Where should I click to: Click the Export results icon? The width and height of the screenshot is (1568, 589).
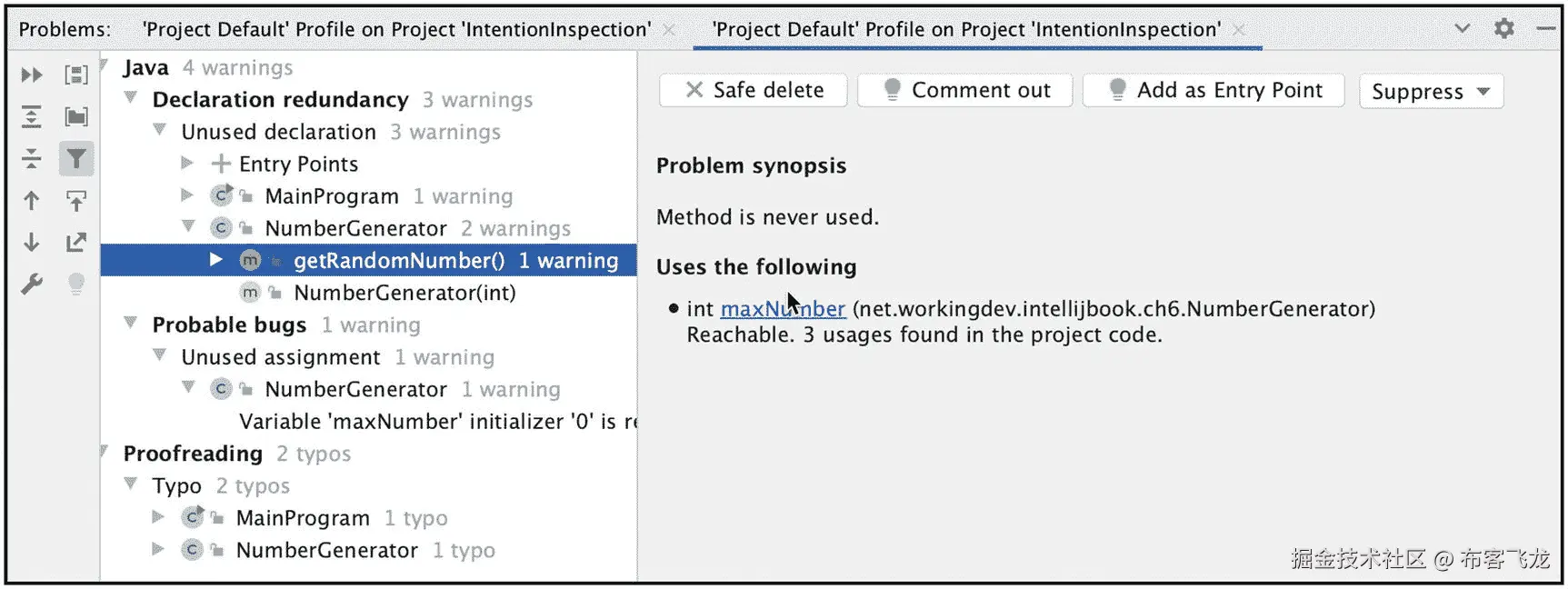tap(76, 243)
